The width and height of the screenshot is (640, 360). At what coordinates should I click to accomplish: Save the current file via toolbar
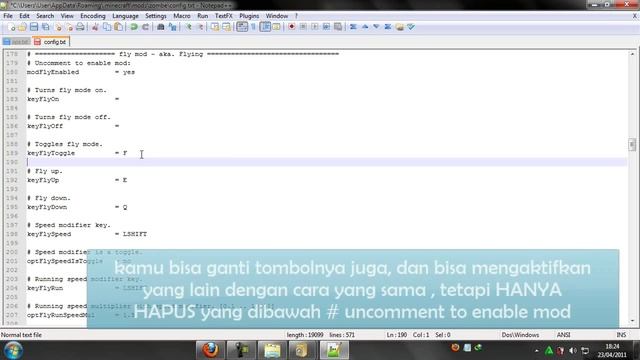click(x=34, y=27)
